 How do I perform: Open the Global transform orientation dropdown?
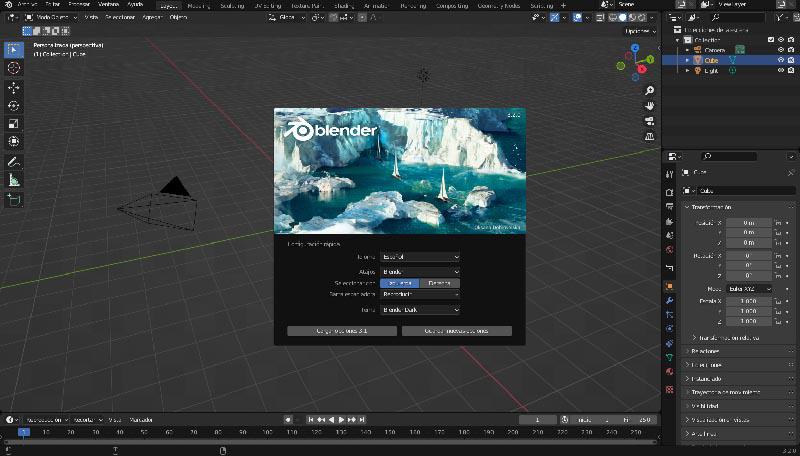(x=287, y=17)
